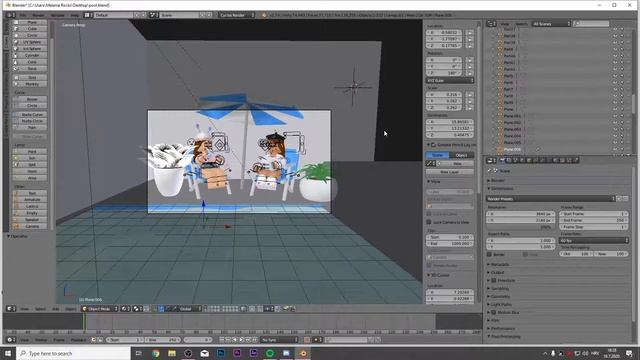Add an Ico Sphere mesh
This screenshot has width=640, height=360.
[x=30, y=49]
